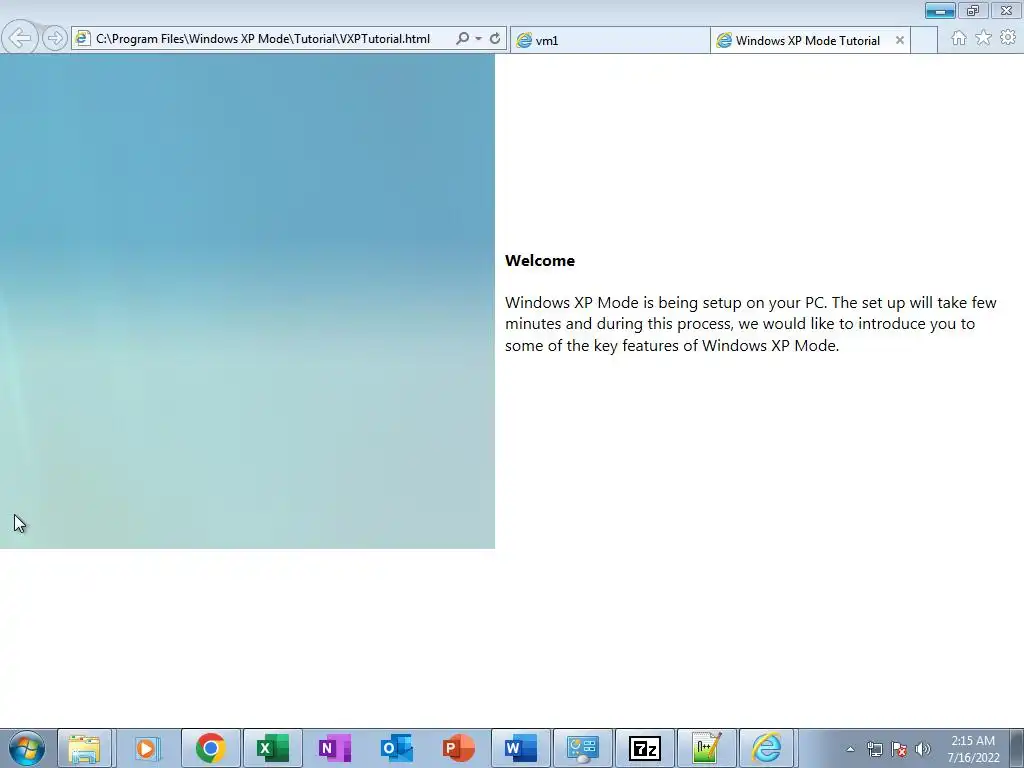Click the volume speaker tray icon
This screenshot has width=1024, height=768.
923,749
